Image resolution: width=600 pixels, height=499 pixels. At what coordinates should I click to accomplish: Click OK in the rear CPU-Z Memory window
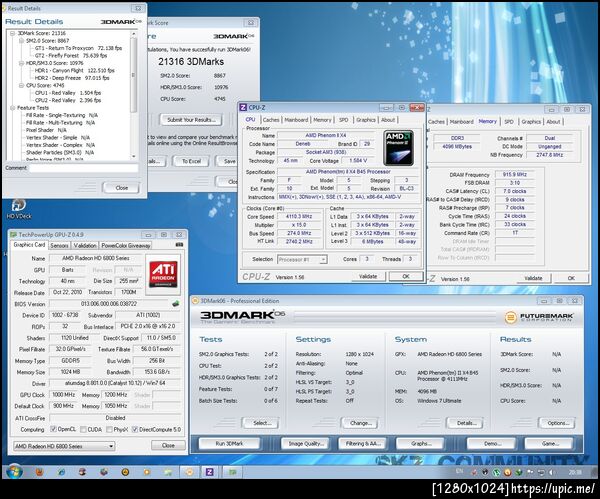coord(571,278)
